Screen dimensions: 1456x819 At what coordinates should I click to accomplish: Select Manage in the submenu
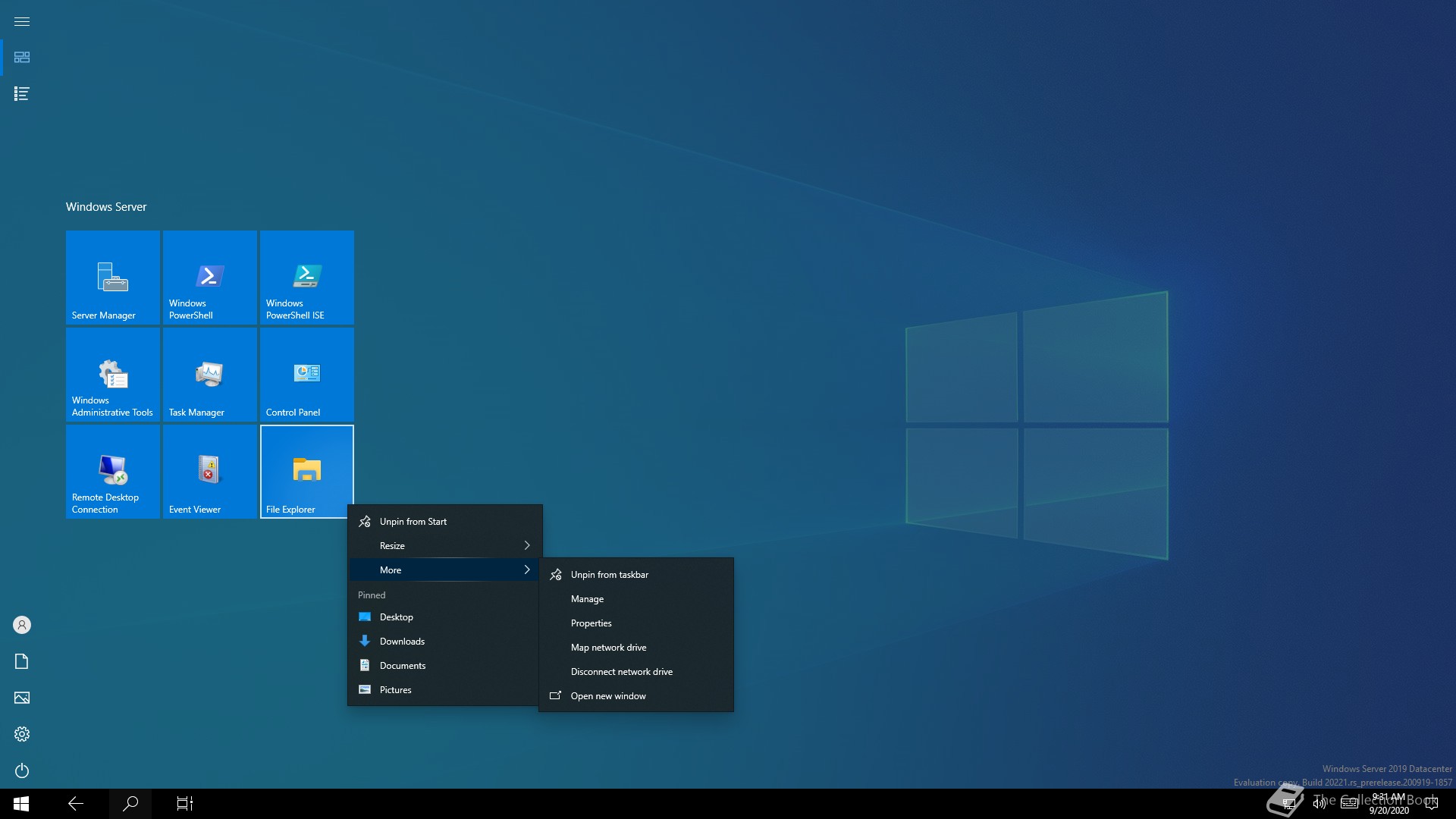coord(636,599)
